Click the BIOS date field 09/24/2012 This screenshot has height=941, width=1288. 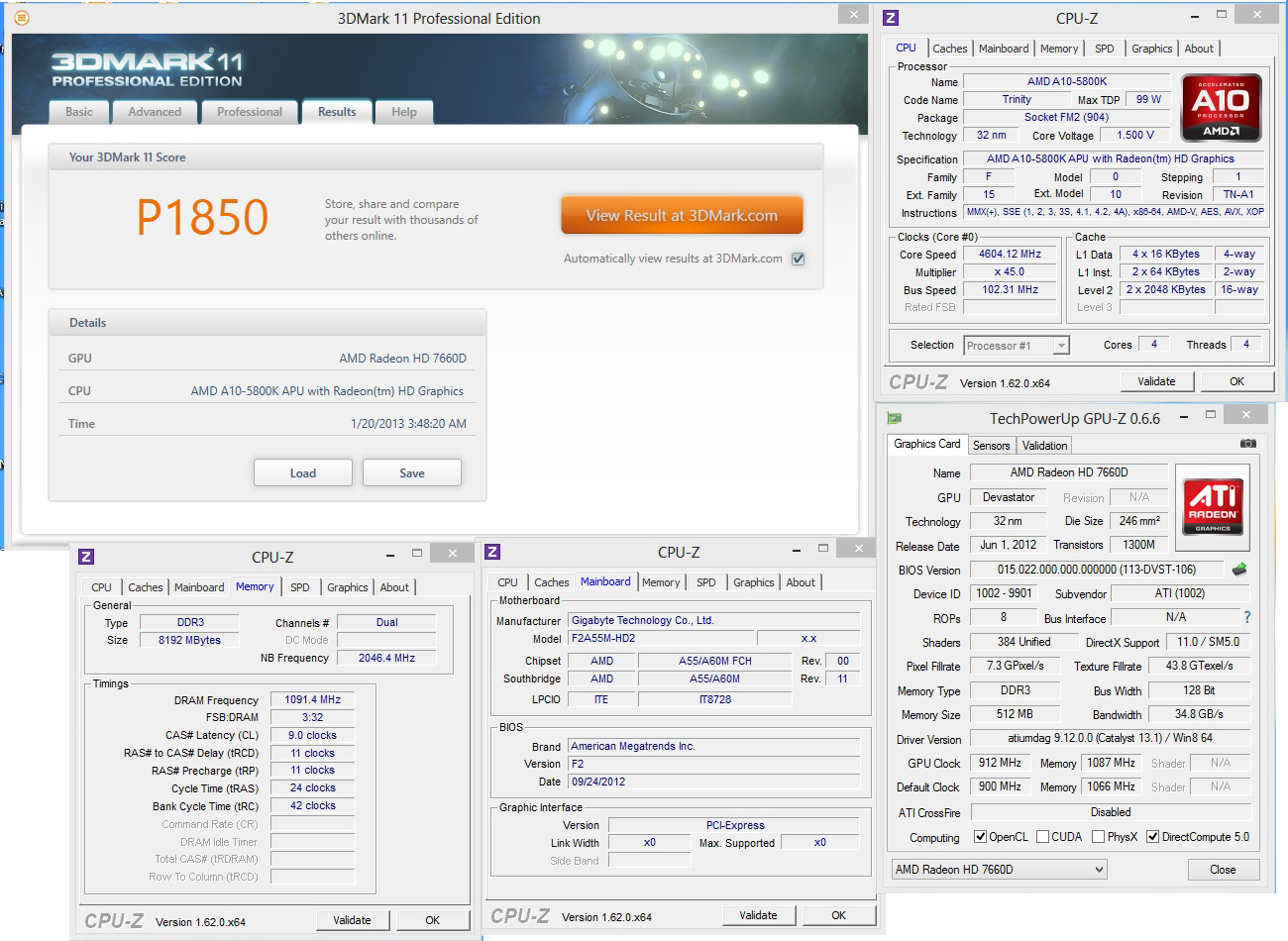pyautogui.click(x=713, y=783)
